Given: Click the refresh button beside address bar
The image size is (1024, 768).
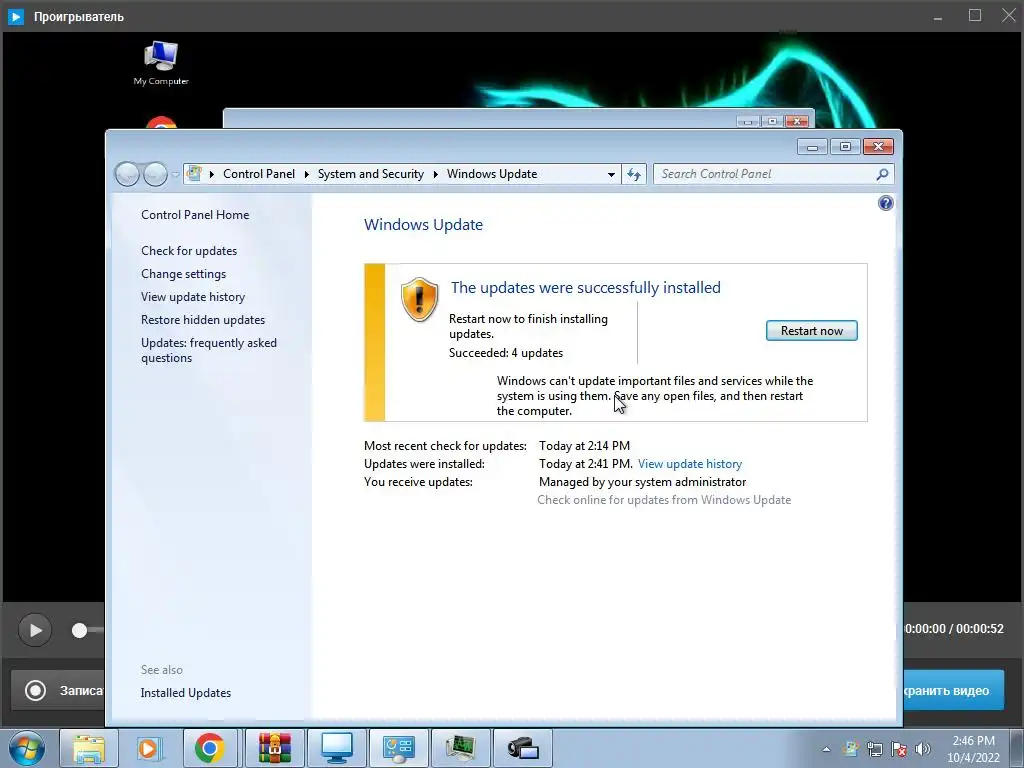Looking at the screenshot, I should coord(633,174).
